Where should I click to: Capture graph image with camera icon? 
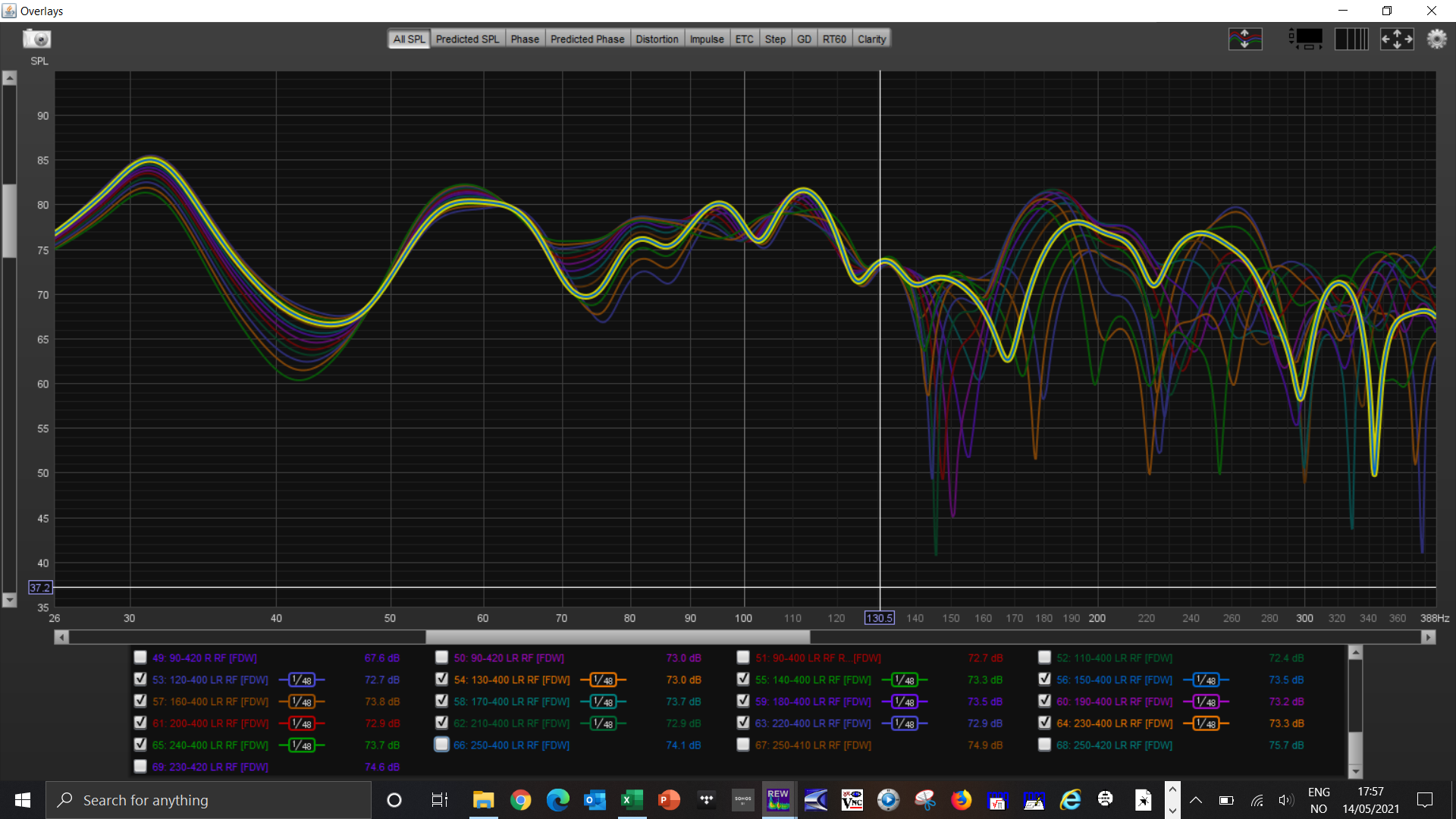[x=36, y=38]
